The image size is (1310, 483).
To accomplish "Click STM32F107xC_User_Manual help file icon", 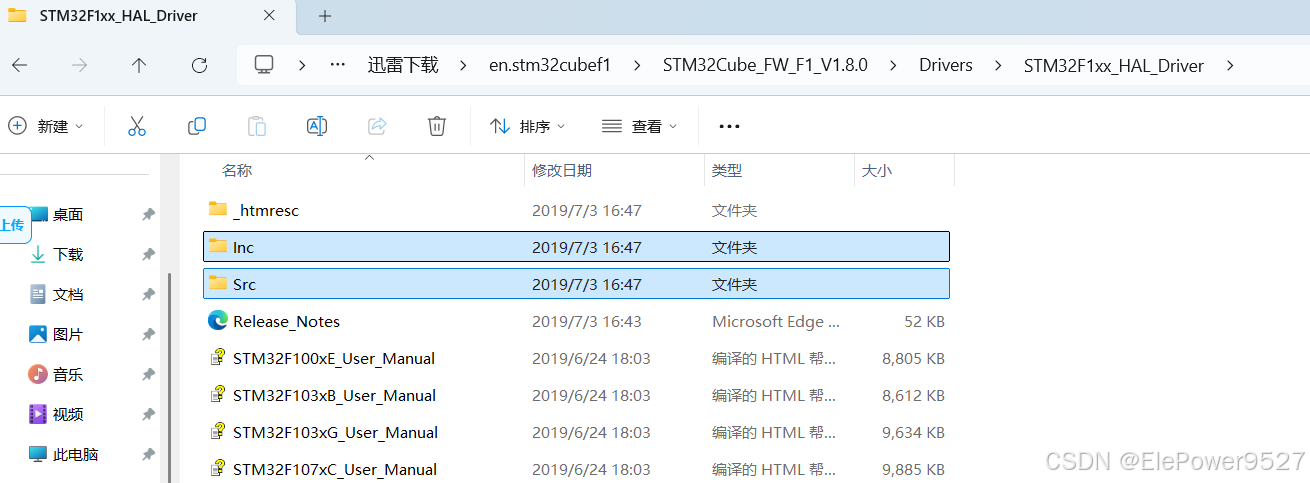I will 218,469.
